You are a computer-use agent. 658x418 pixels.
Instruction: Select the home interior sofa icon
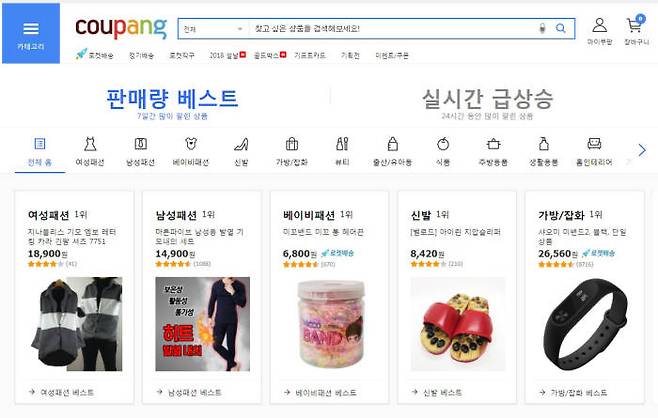(x=594, y=144)
